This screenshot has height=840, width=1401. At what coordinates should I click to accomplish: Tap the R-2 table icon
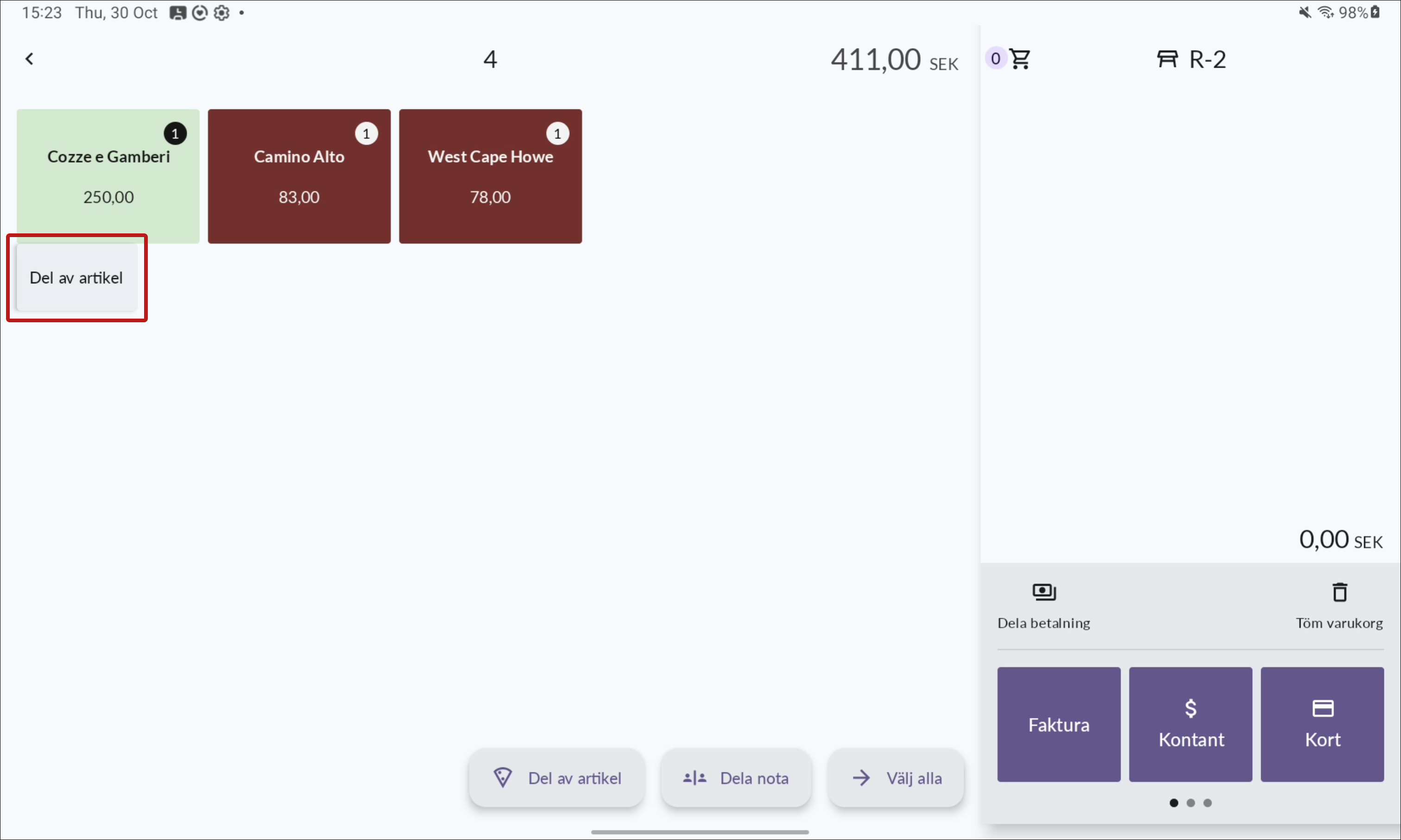pos(1167,59)
